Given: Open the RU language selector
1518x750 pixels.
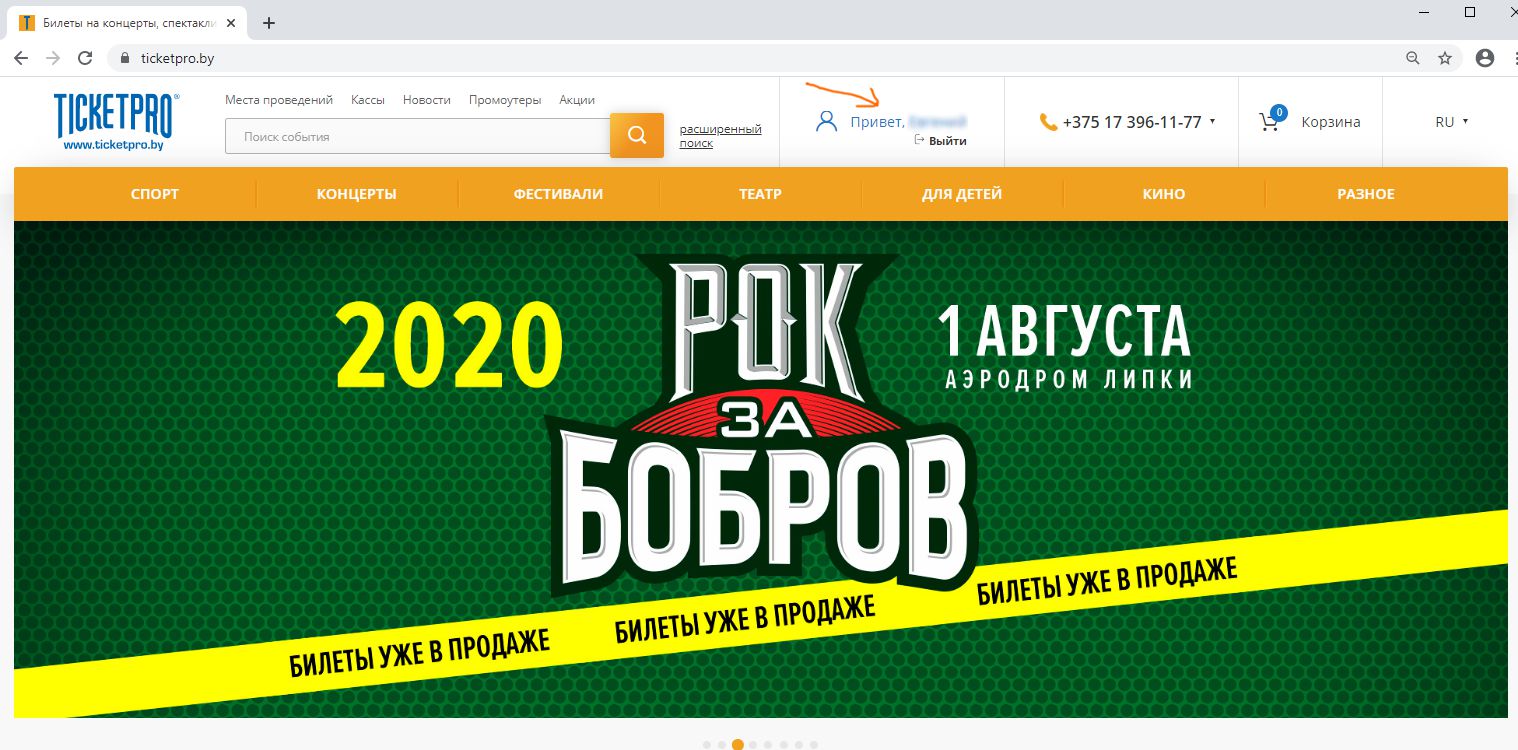Looking at the screenshot, I should 1451,122.
